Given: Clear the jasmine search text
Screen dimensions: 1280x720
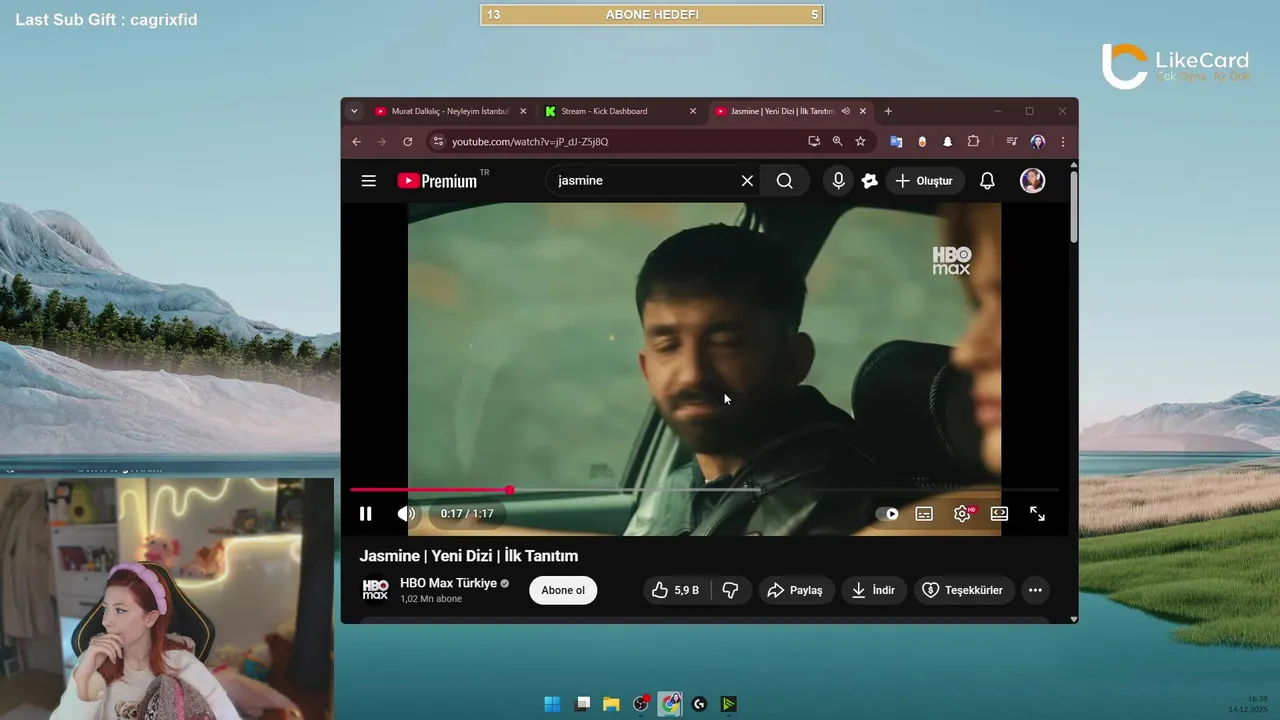Looking at the screenshot, I should click(747, 181).
